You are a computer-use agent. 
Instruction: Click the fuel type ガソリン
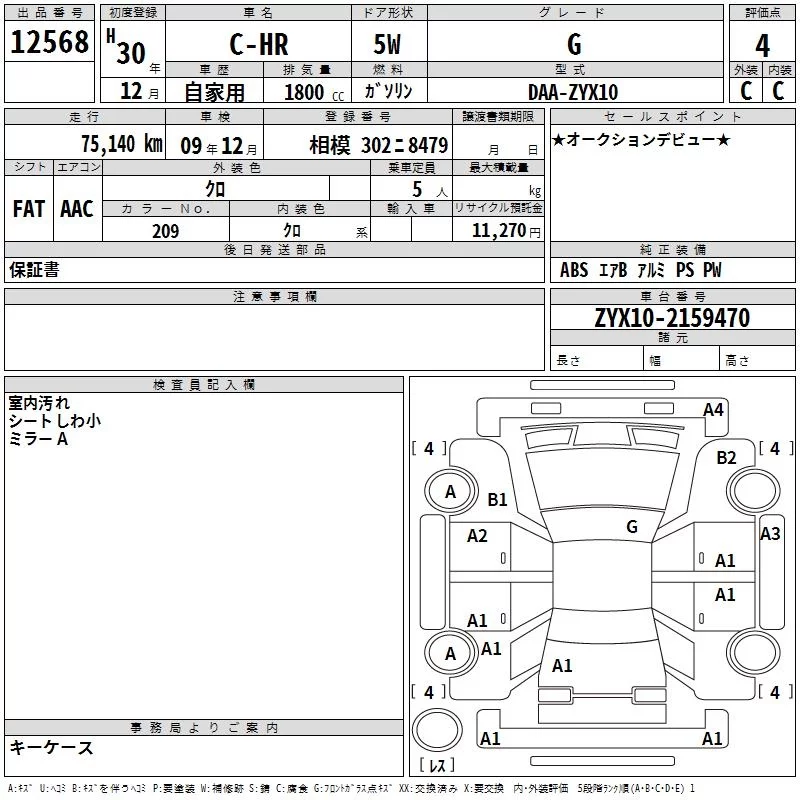click(x=388, y=91)
